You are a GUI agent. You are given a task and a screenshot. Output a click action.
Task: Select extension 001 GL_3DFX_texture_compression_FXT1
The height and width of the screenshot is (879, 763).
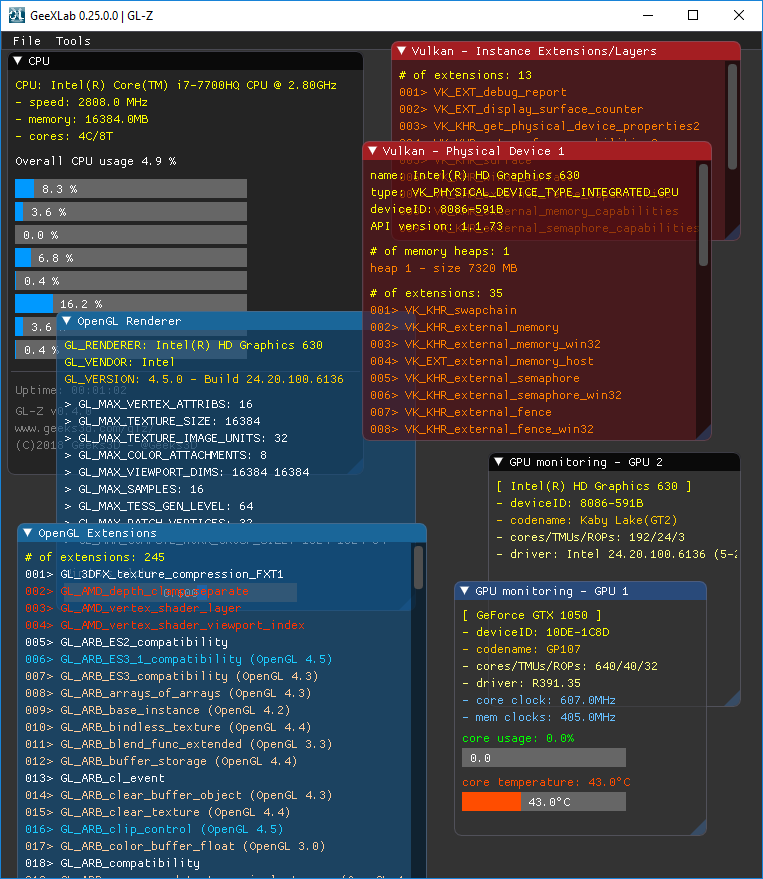[154, 574]
